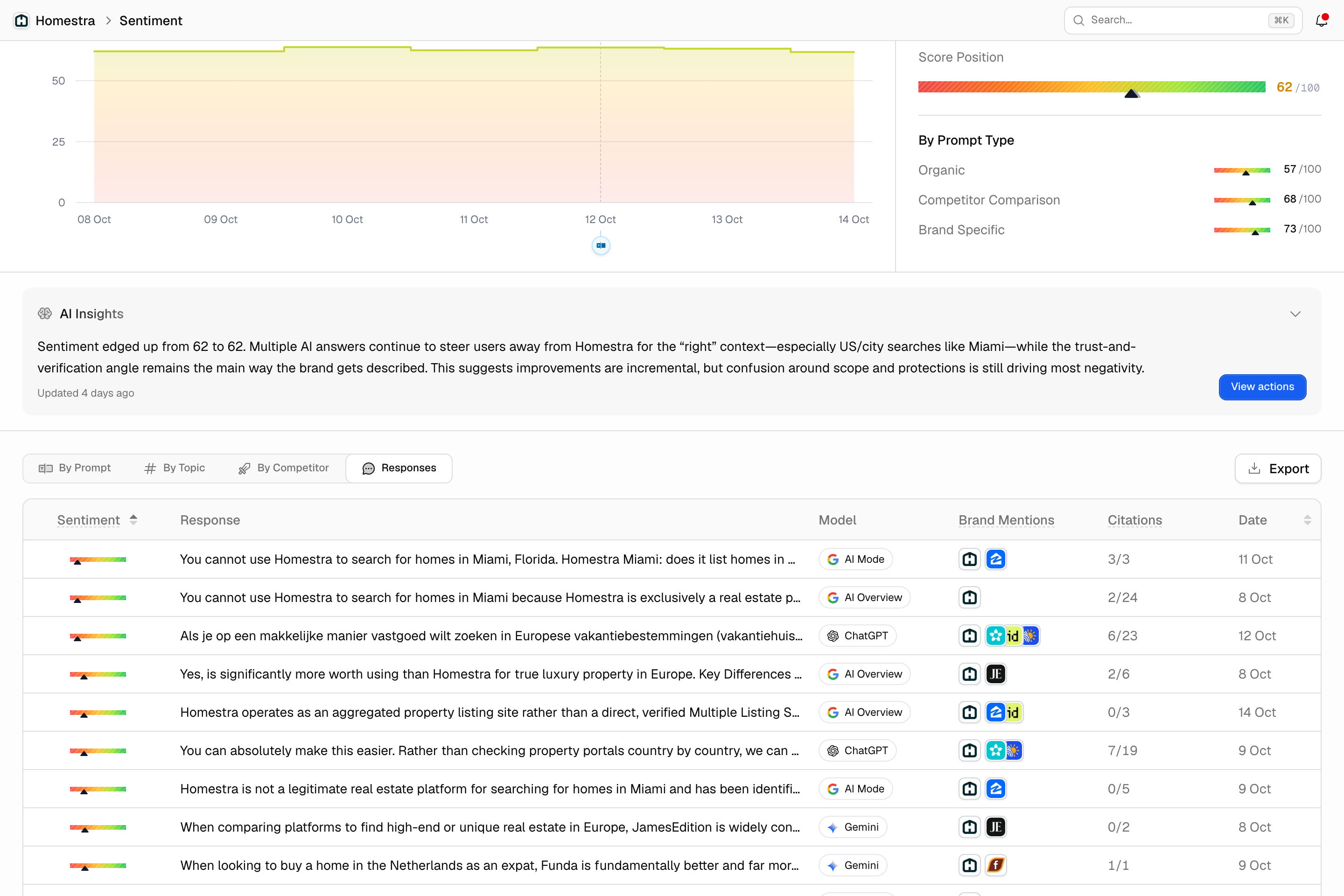Open the response 'Homestra operates as an aggregated property'
The image size is (1344, 896).
[490, 713]
